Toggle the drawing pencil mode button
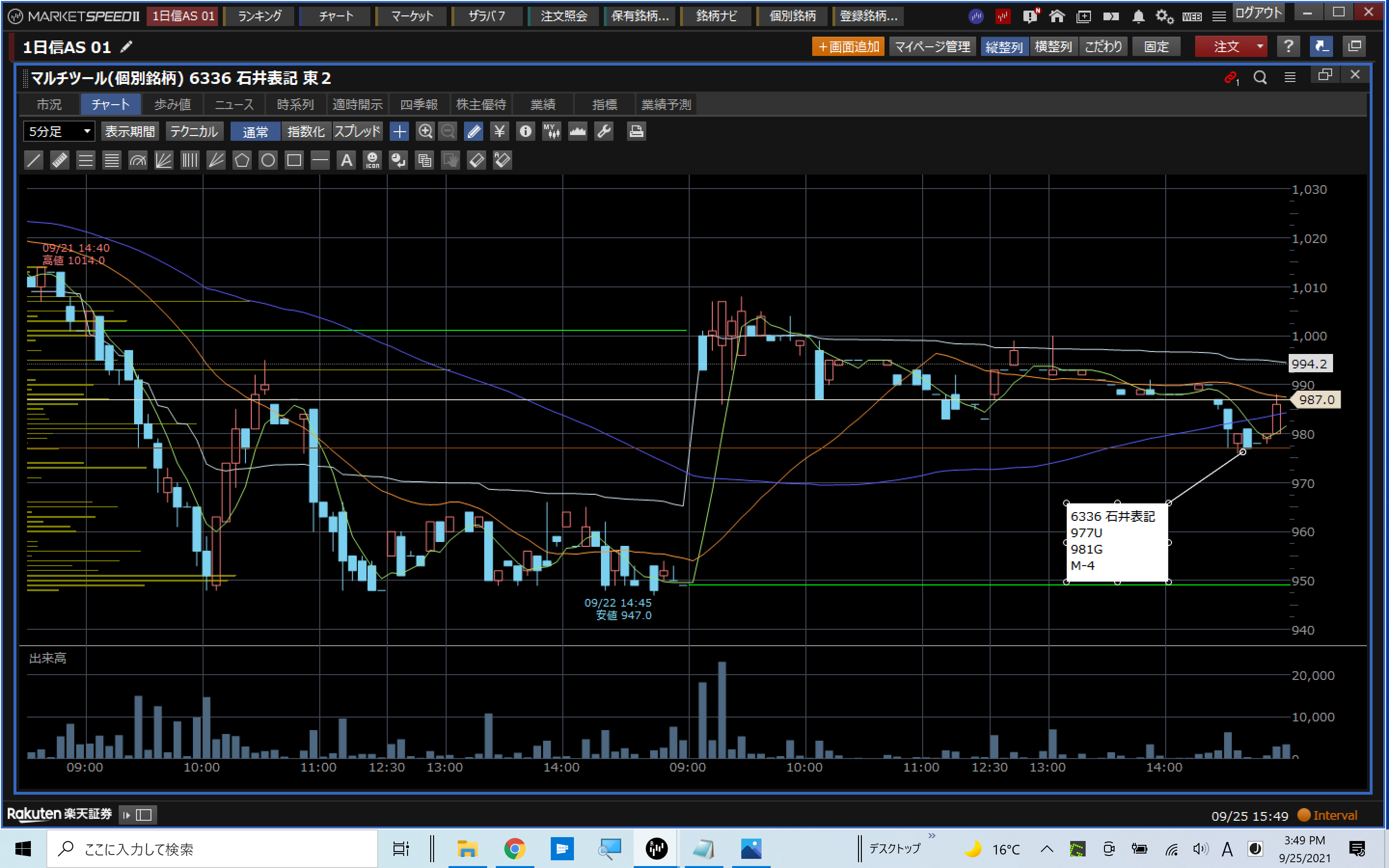The height and width of the screenshot is (868, 1389). point(474,132)
